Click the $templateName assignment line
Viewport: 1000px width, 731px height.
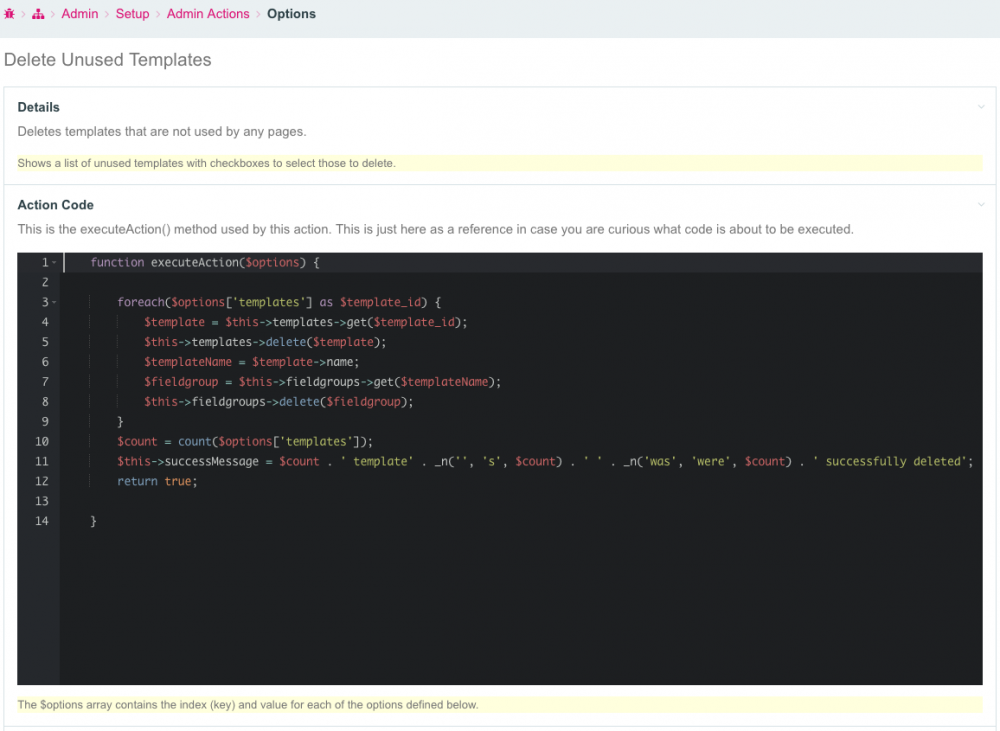[x=250, y=362]
